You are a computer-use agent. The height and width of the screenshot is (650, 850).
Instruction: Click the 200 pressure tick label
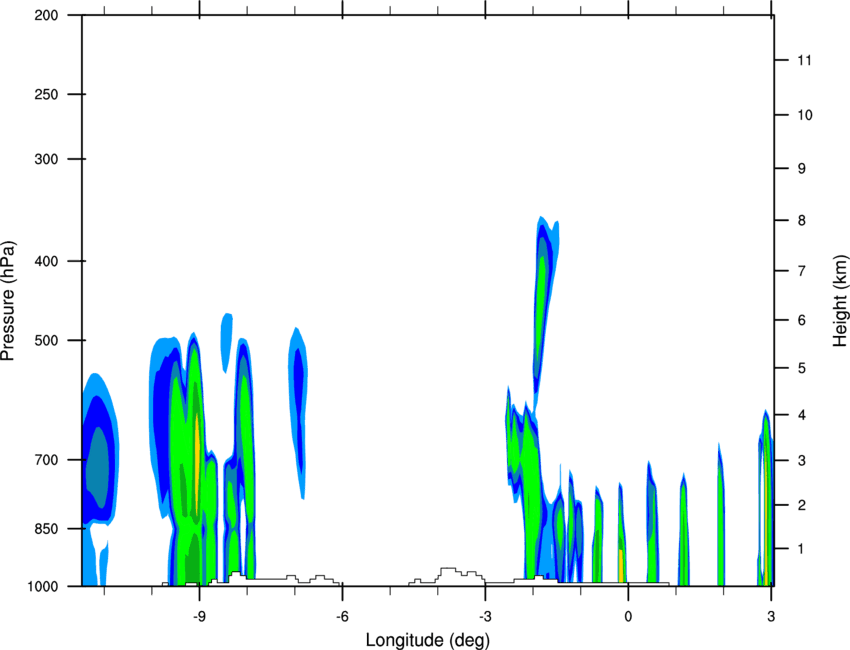click(46, 15)
